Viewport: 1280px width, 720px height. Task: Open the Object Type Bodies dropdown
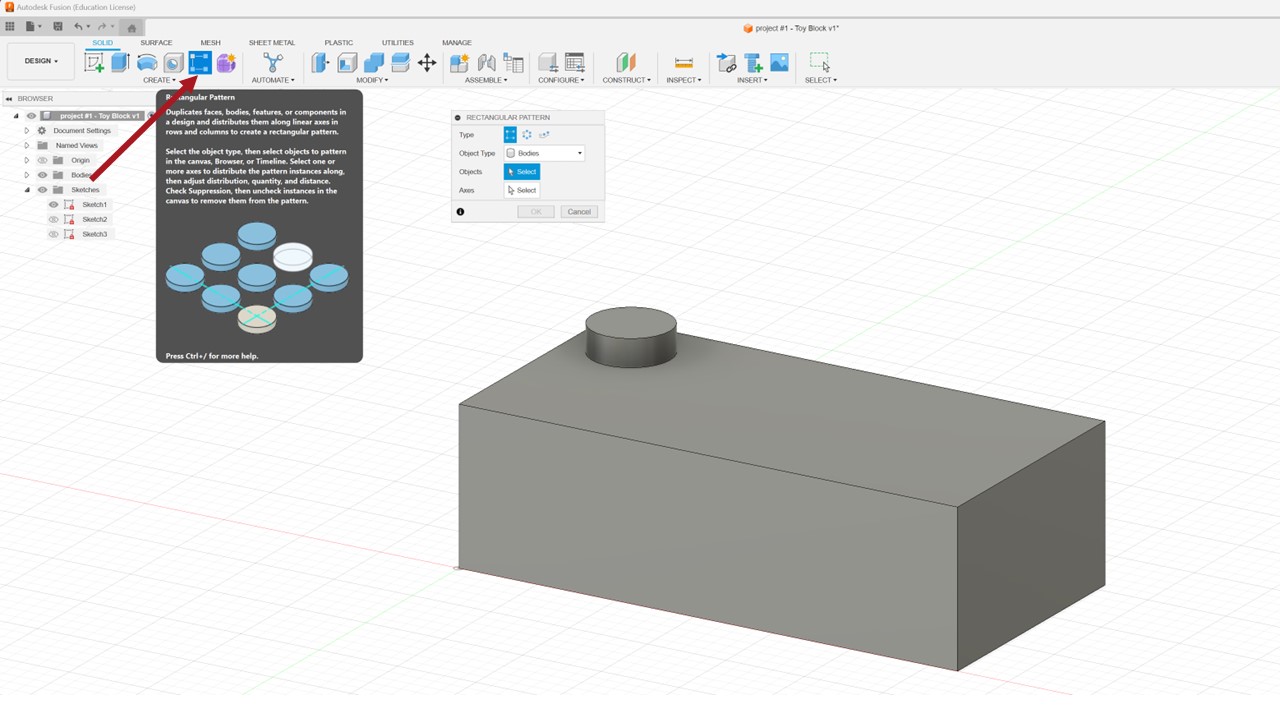click(x=544, y=153)
